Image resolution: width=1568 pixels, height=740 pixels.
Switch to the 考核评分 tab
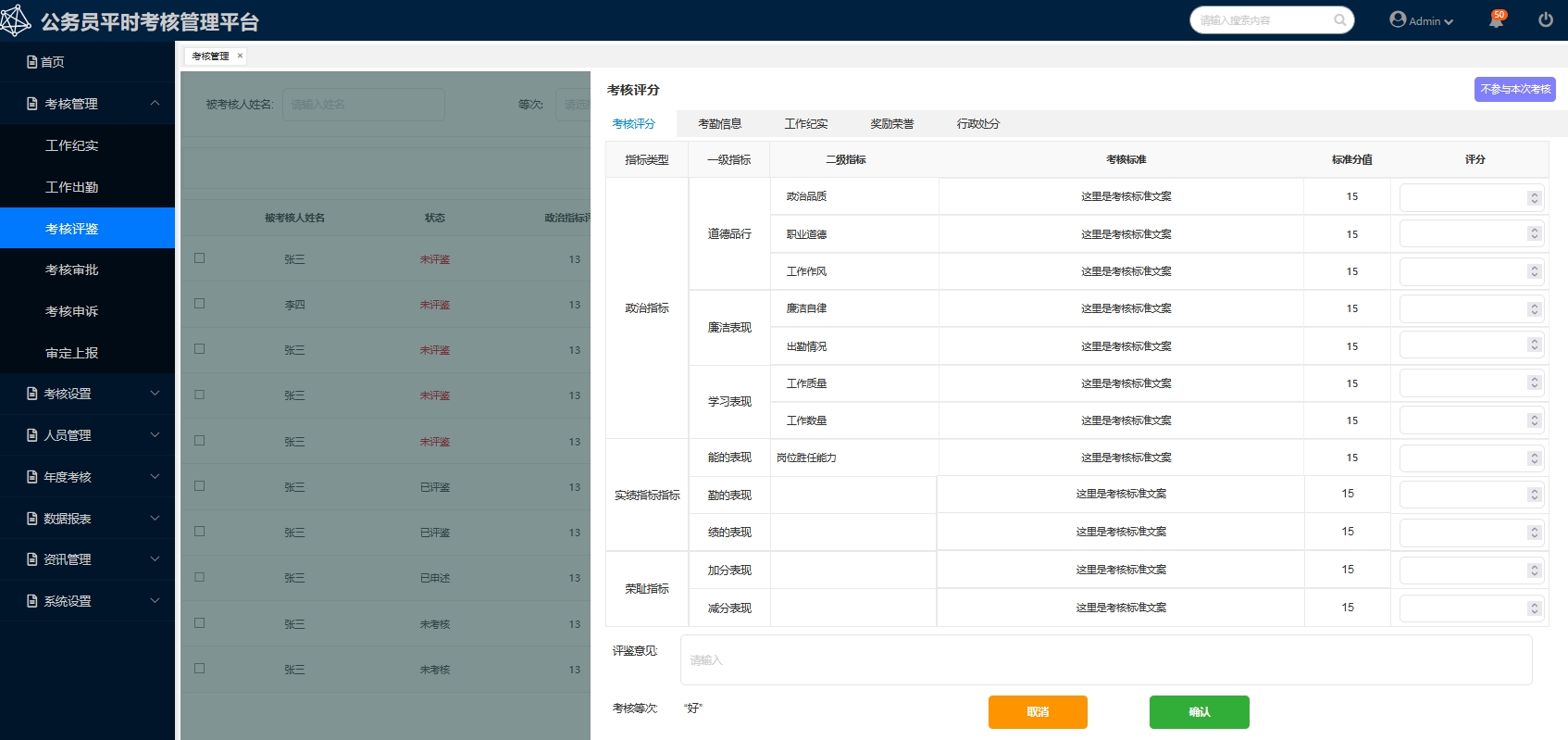click(634, 124)
